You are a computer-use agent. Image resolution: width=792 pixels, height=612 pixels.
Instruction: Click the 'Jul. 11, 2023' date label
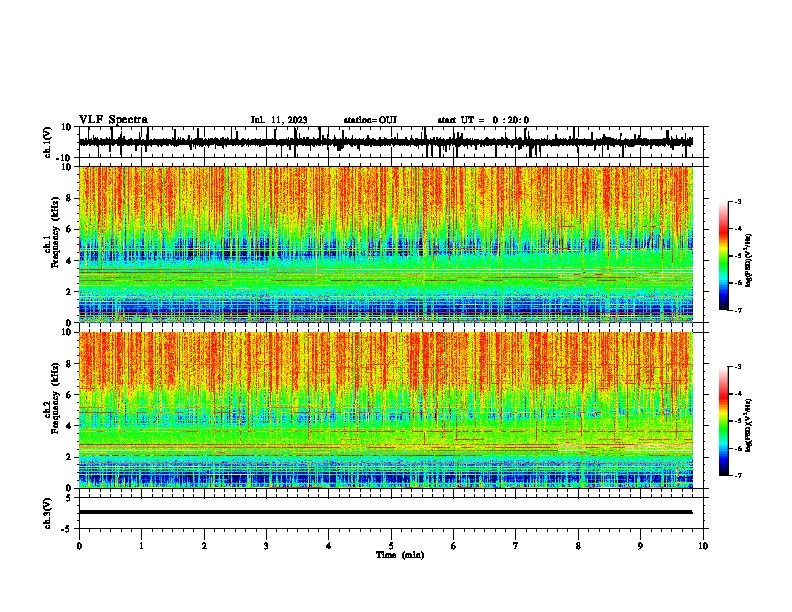coord(279,120)
